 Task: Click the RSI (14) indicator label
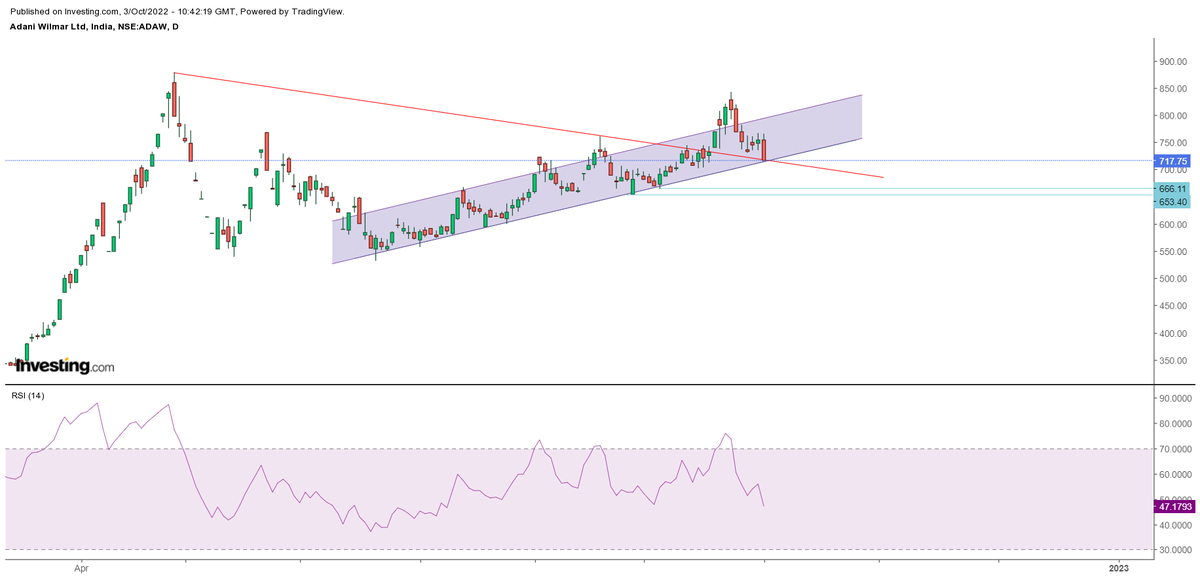point(27,397)
